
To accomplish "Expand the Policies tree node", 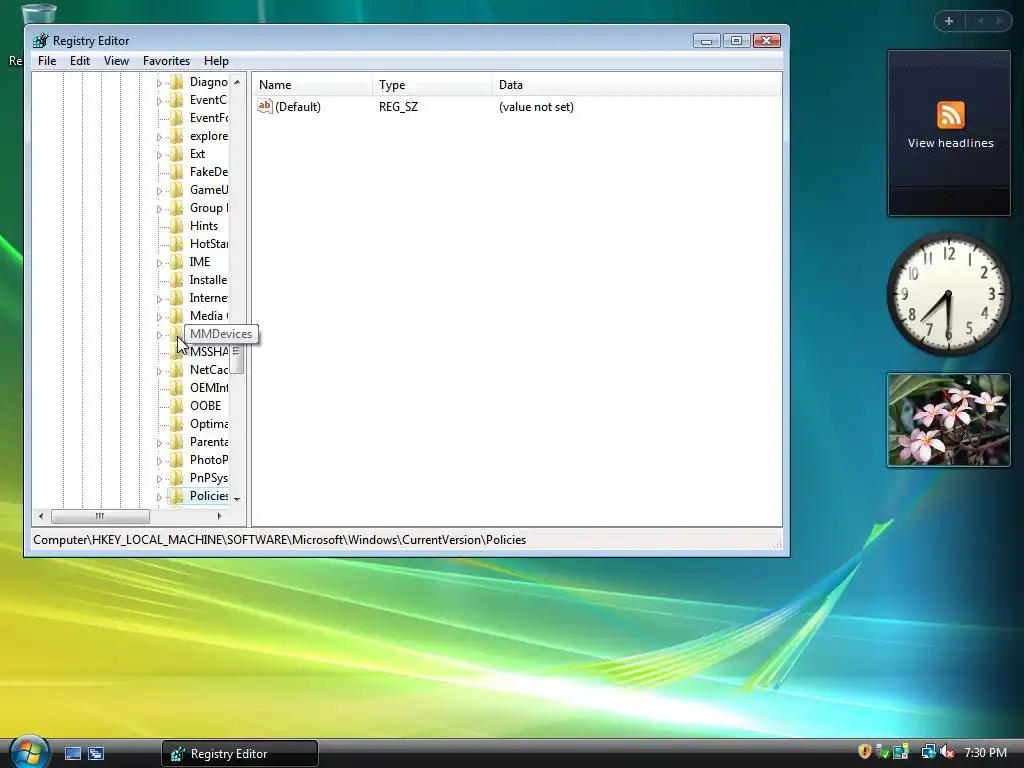I will coord(159,497).
